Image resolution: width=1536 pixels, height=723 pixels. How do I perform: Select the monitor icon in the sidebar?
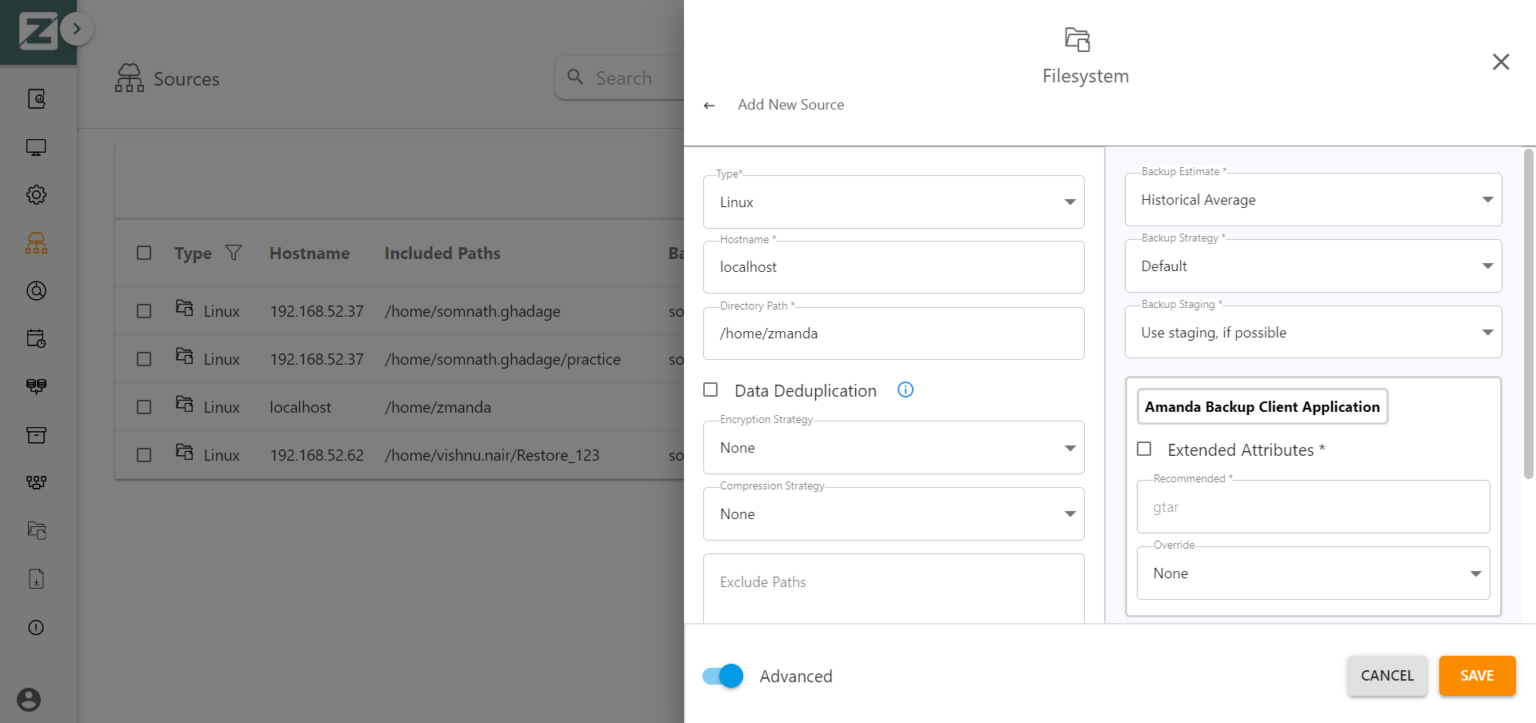[36, 146]
